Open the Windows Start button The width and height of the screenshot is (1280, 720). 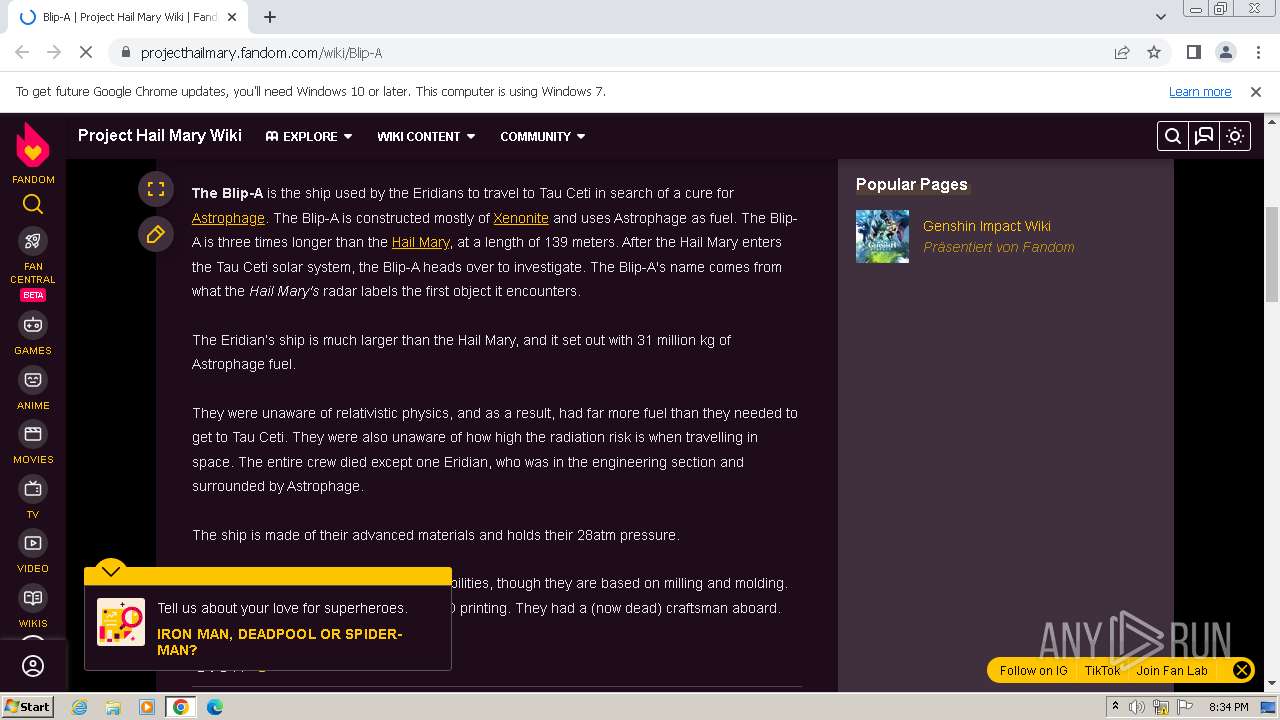pos(27,706)
